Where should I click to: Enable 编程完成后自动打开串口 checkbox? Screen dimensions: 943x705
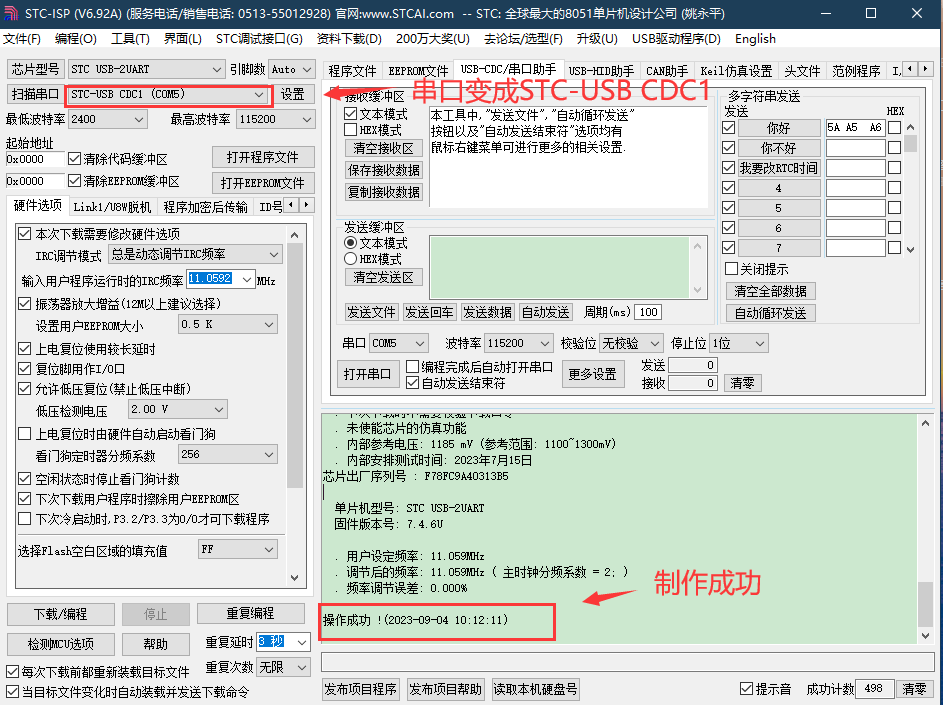coord(413,366)
